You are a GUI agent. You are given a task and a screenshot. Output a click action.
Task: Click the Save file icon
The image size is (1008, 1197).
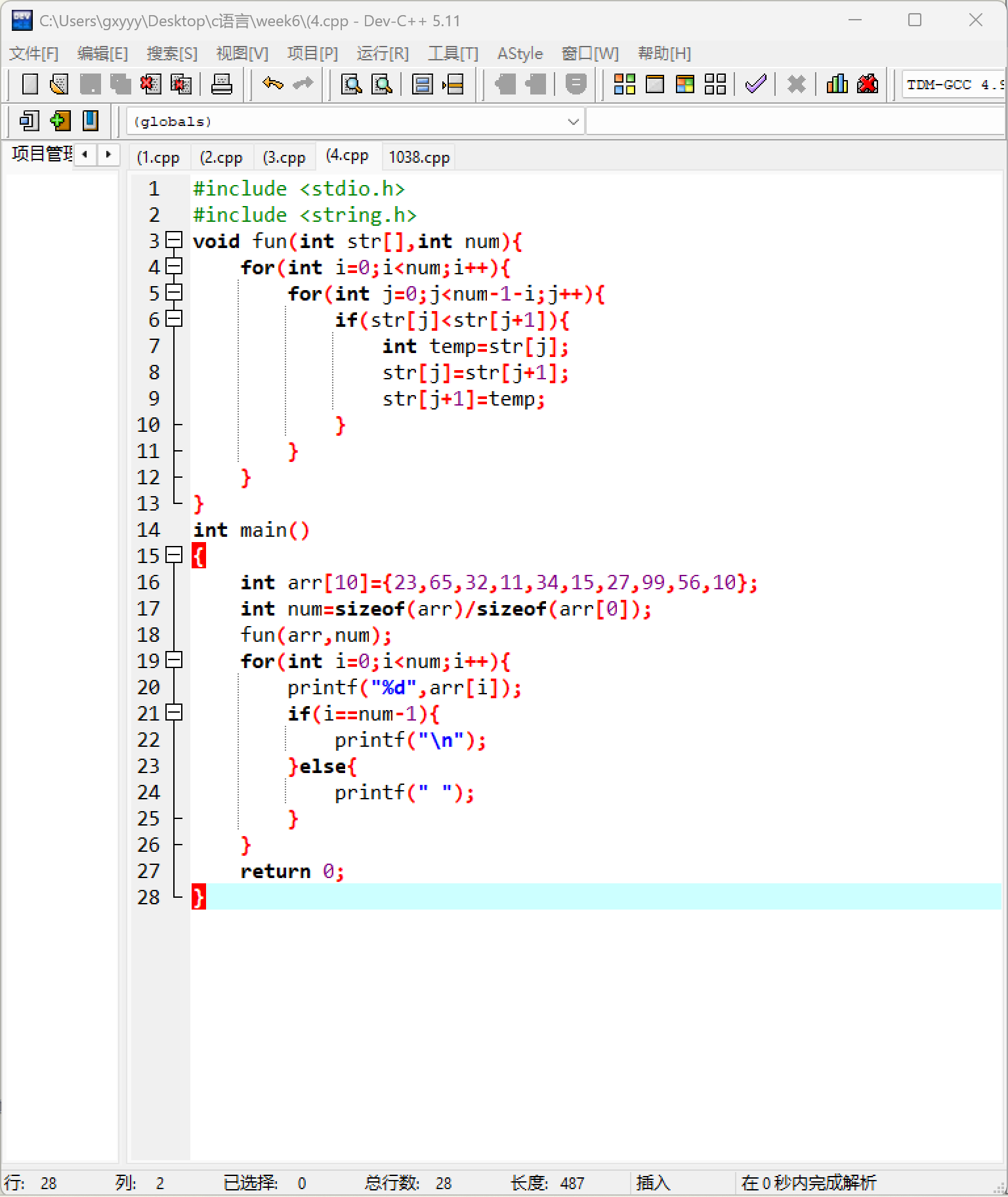[x=90, y=84]
